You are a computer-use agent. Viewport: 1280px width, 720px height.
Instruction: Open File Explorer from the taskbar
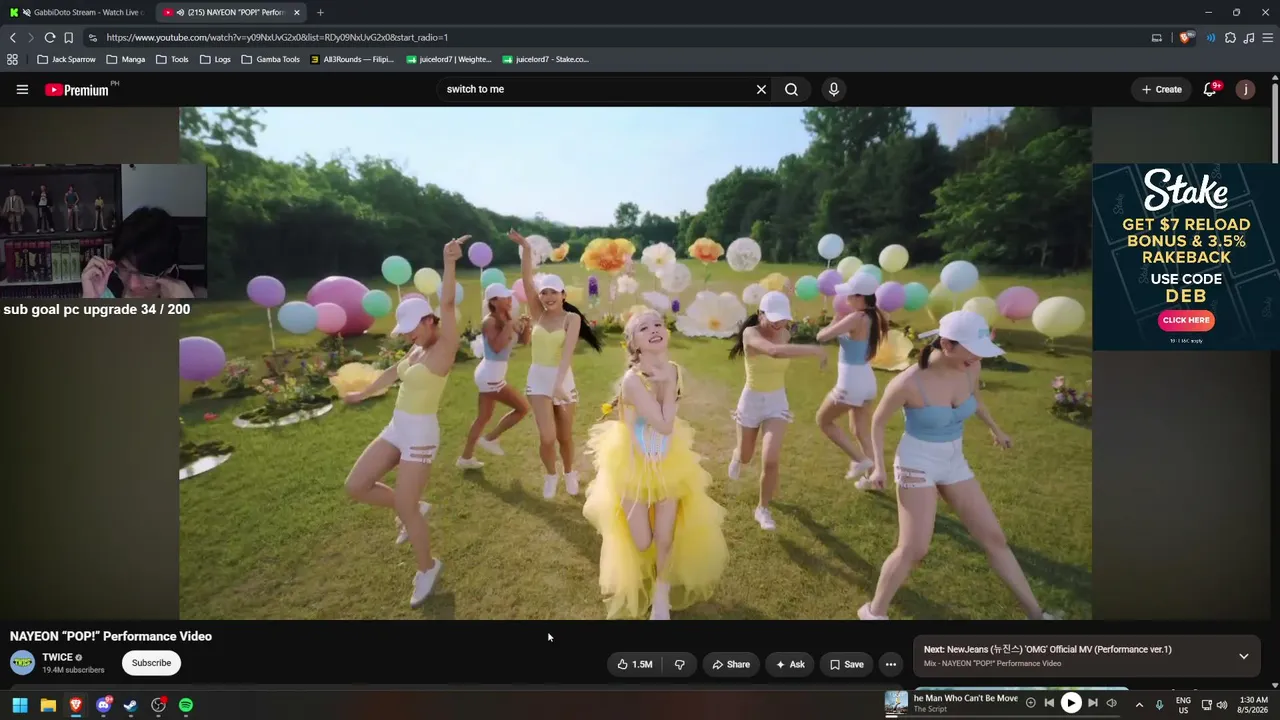point(48,705)
